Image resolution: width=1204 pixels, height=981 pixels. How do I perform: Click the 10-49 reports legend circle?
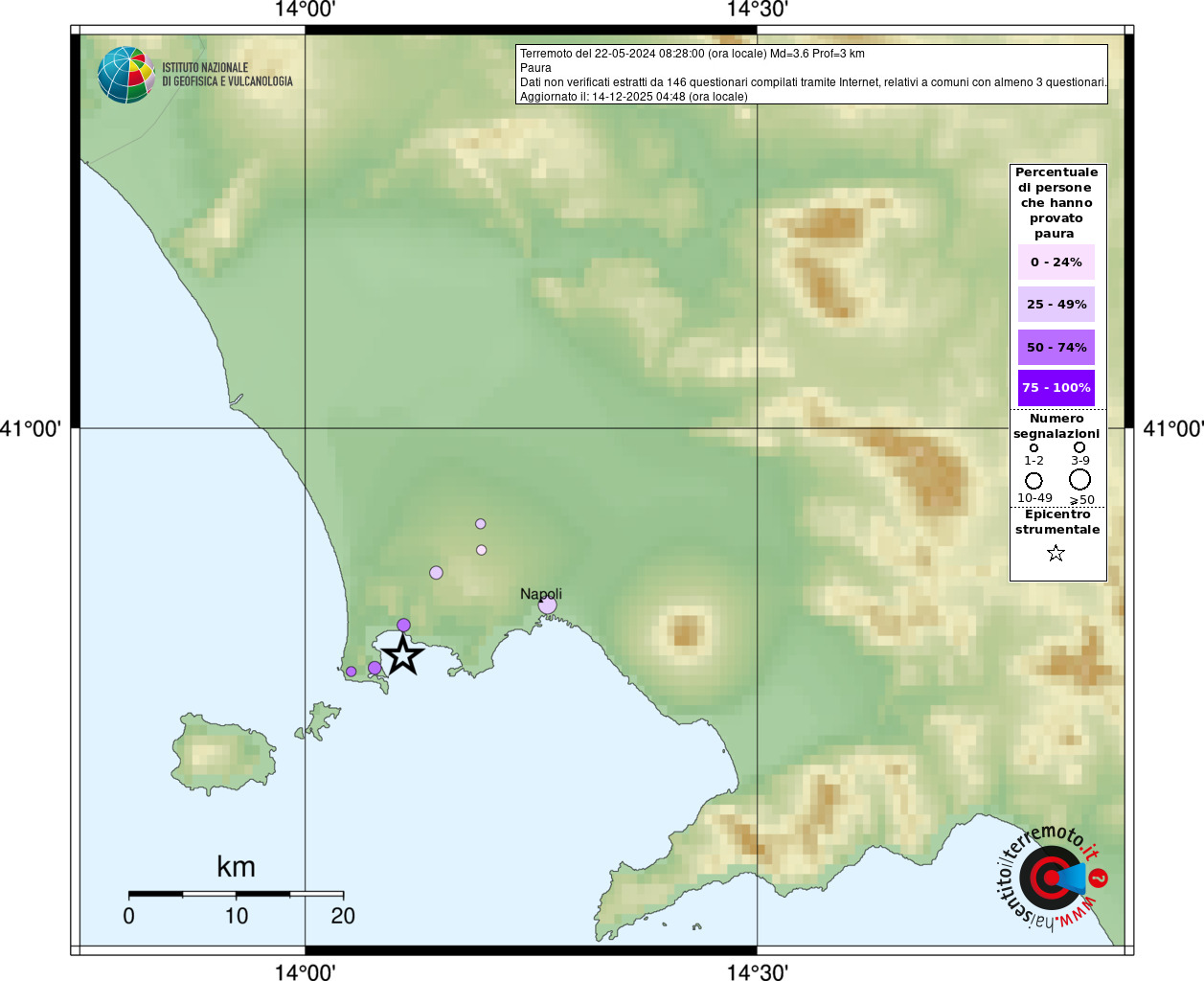pos(1034,480)
